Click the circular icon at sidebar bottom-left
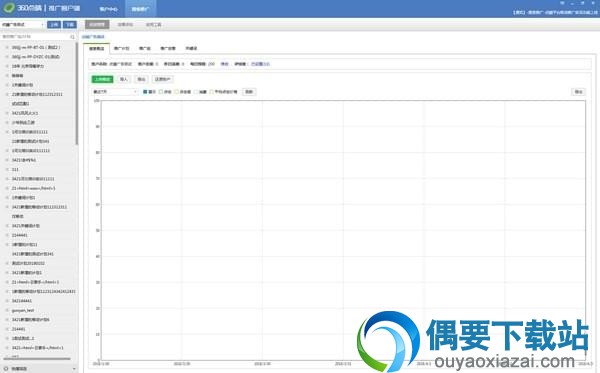The width and height of the screenshot is (600, 373). click(x=6, y=369)
